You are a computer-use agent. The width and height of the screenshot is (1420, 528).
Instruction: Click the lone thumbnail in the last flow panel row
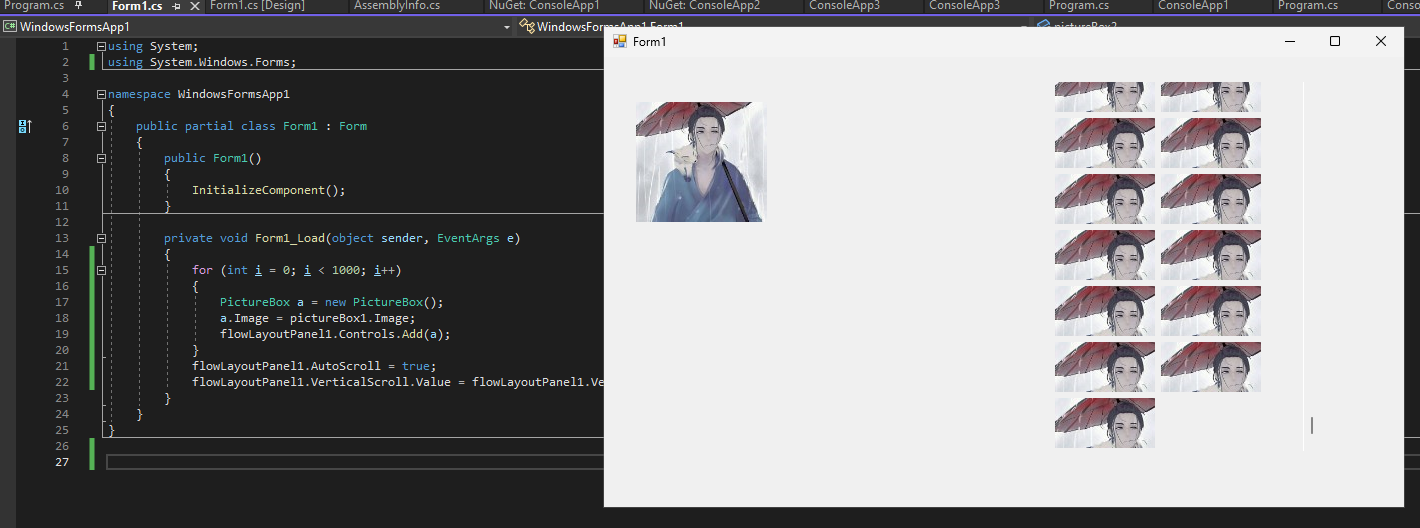1105,423
